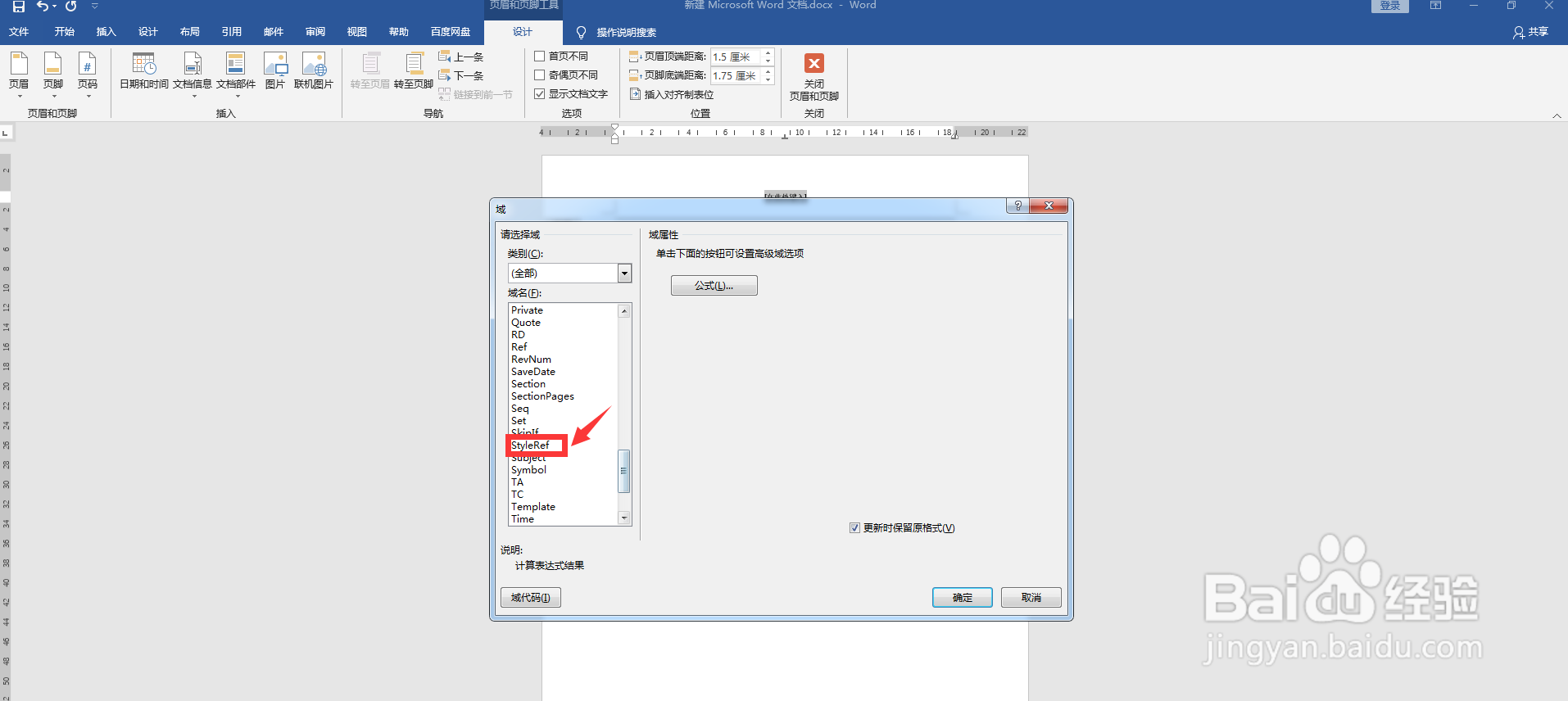Open customize quick access toolbar dropdown
Viewport: 1568px width, 701px height.
point(94,7)
